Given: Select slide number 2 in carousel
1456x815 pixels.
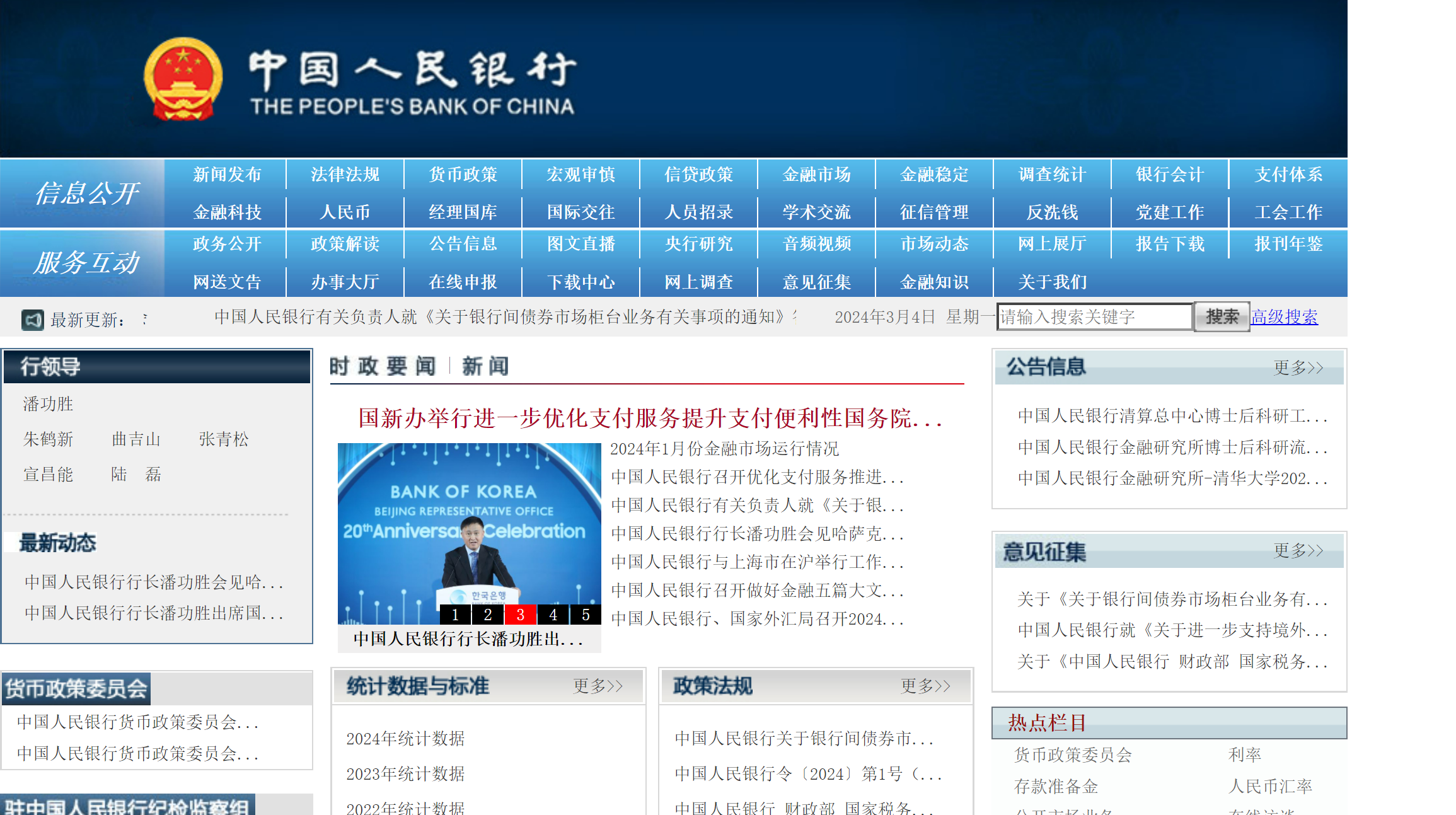Looking at the screenshot, I should [x=488, y=615].
